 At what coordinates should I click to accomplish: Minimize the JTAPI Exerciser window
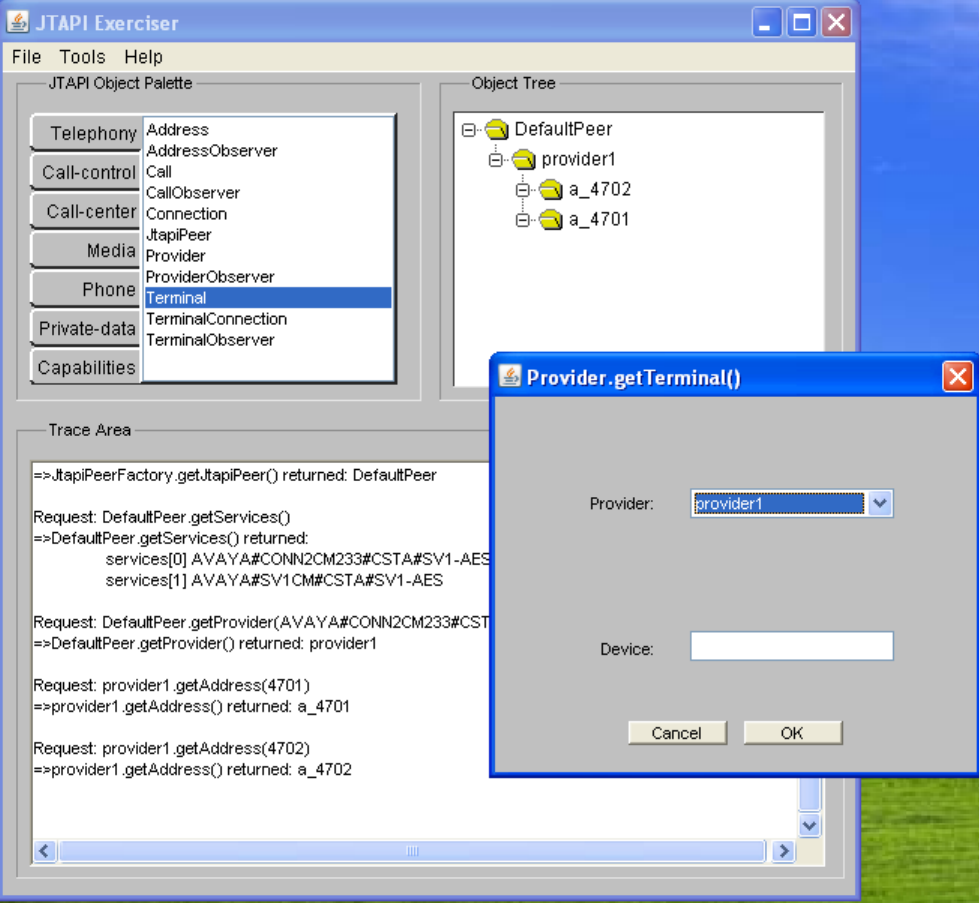coord(766,23)
